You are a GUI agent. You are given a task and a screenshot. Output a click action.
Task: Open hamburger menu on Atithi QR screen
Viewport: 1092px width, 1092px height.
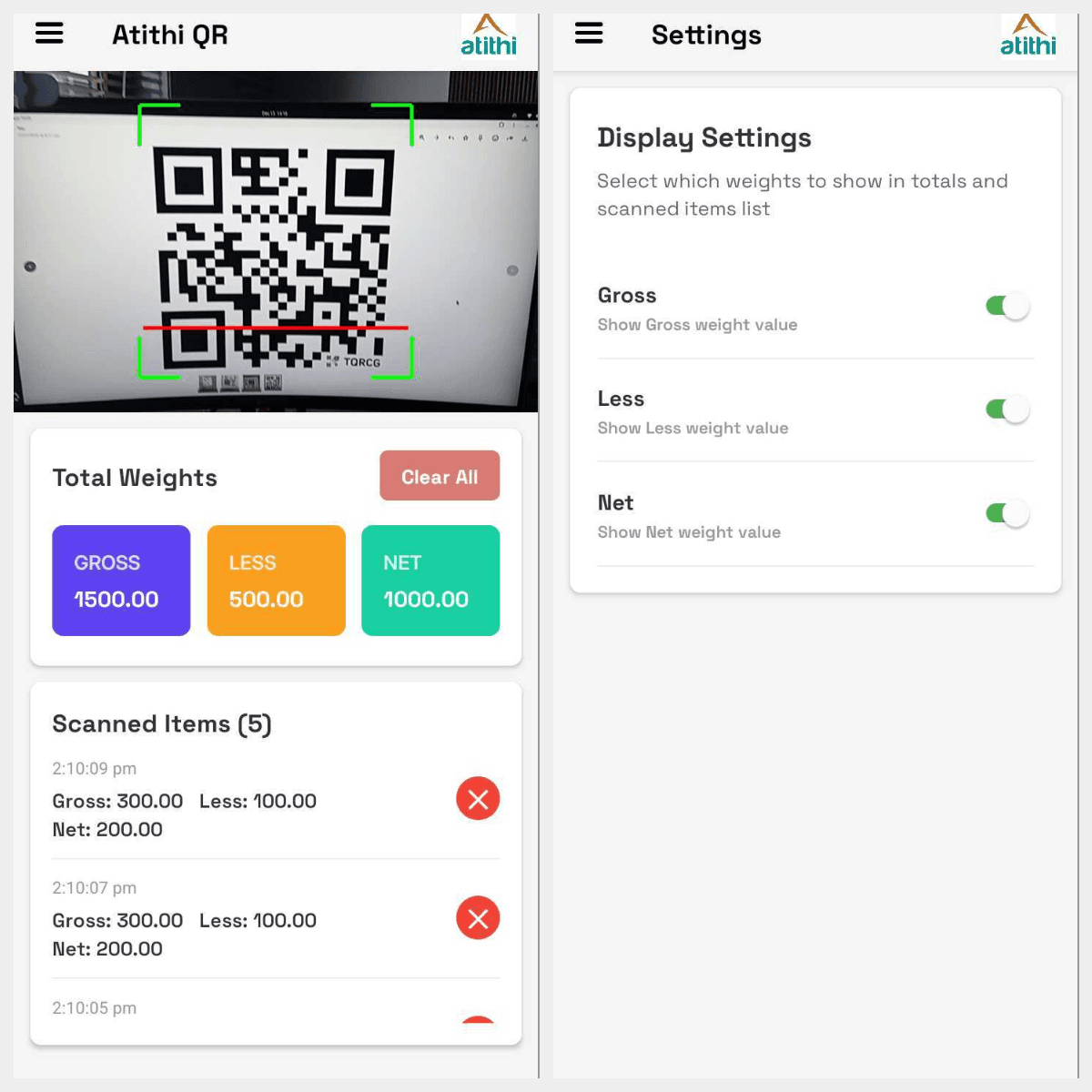click(49, 34)
